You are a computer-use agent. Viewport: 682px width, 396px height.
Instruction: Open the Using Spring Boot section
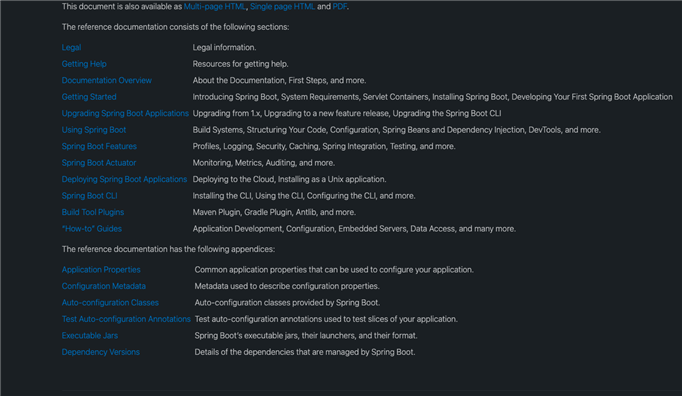94,130
